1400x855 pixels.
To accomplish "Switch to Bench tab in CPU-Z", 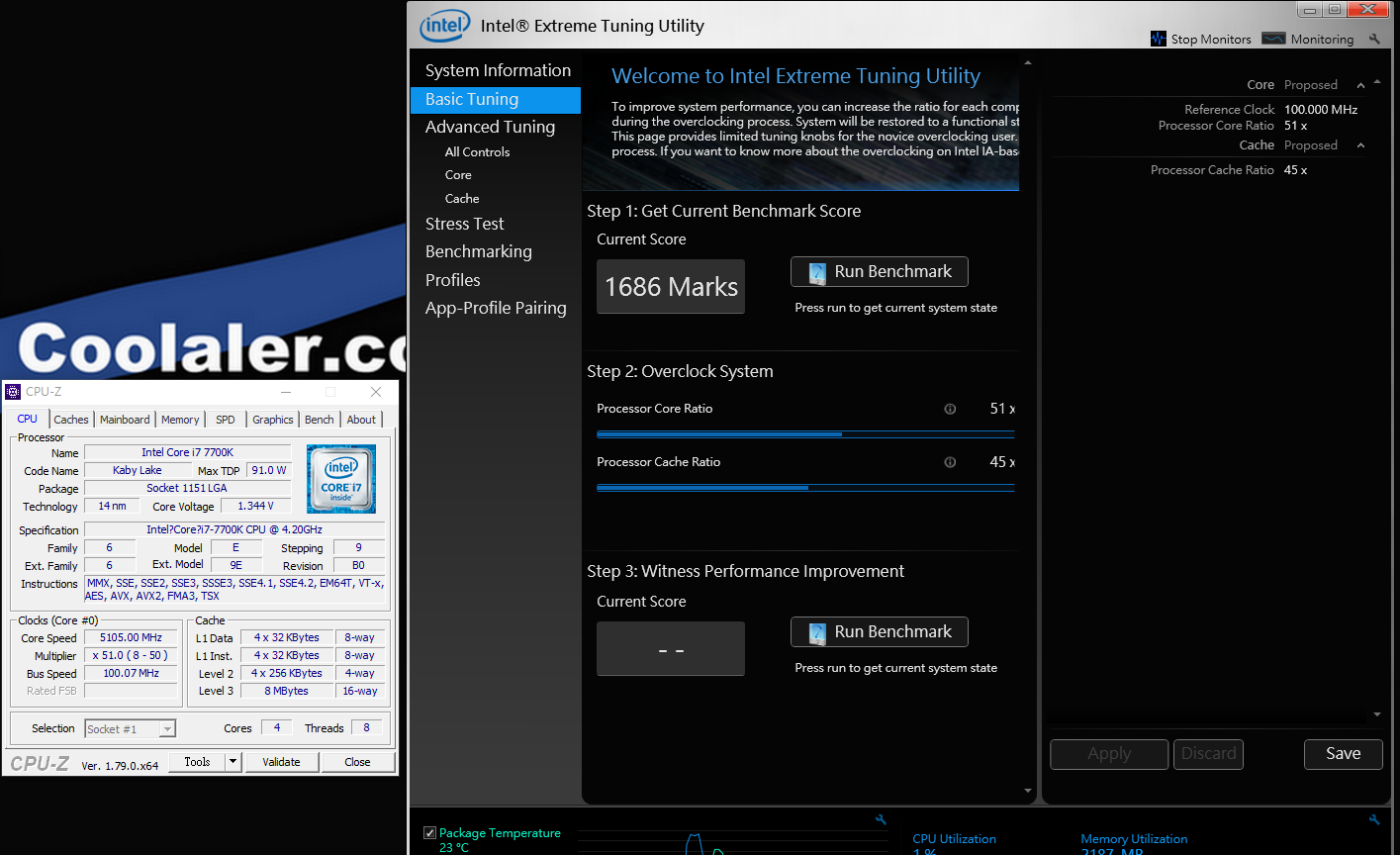I will [319, 420].
